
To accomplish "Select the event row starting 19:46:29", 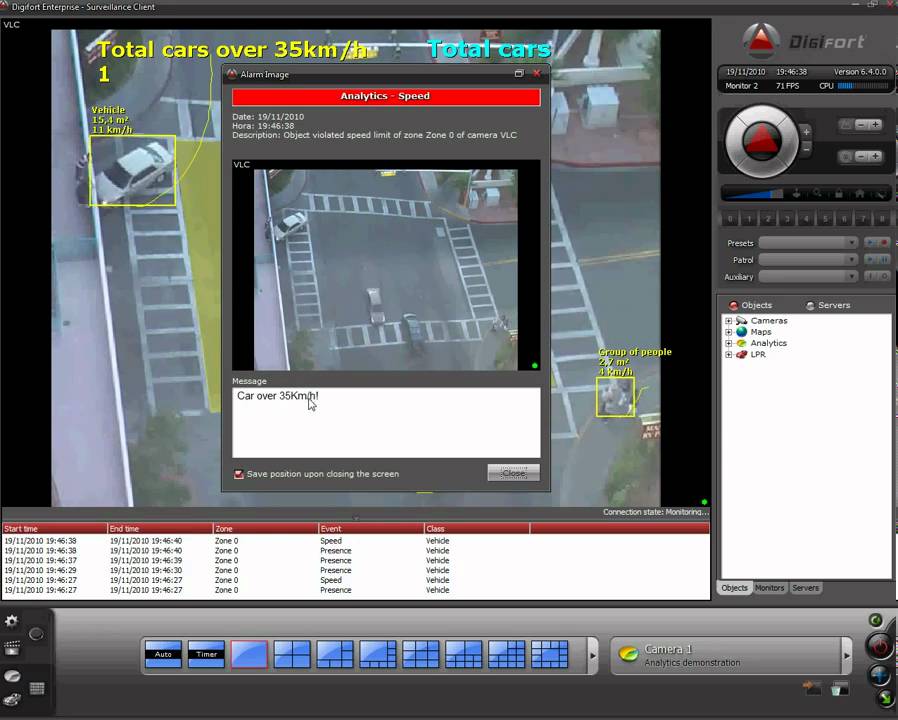I will pyautogui.click(x=356, y=571).
